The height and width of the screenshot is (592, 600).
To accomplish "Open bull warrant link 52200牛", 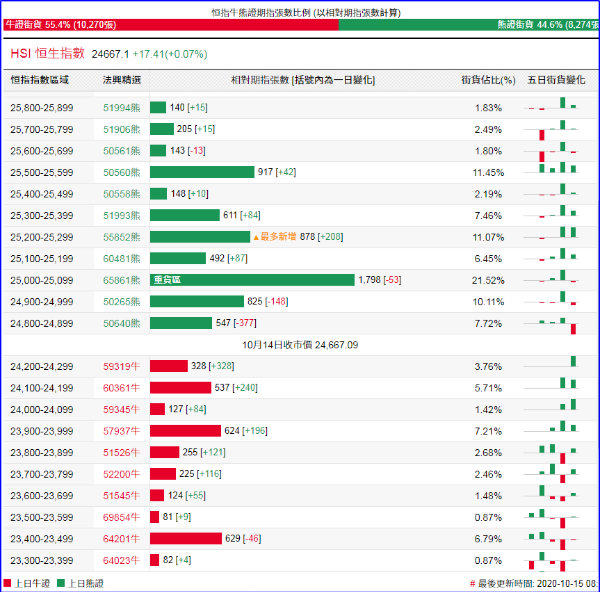I will tap(121, 474).
